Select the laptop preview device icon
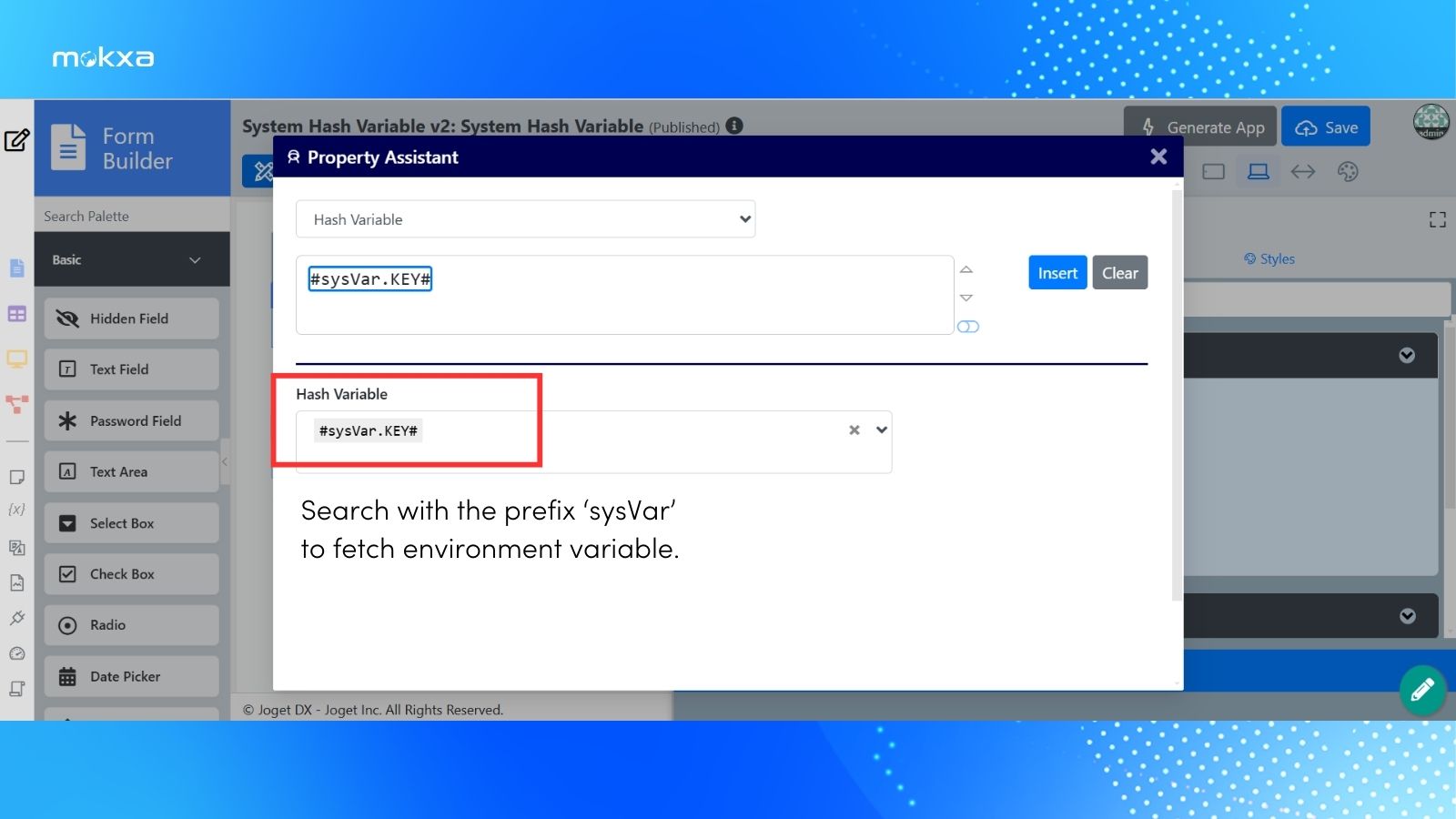This screenshot has height=819, width=1456. [1259, 172]
